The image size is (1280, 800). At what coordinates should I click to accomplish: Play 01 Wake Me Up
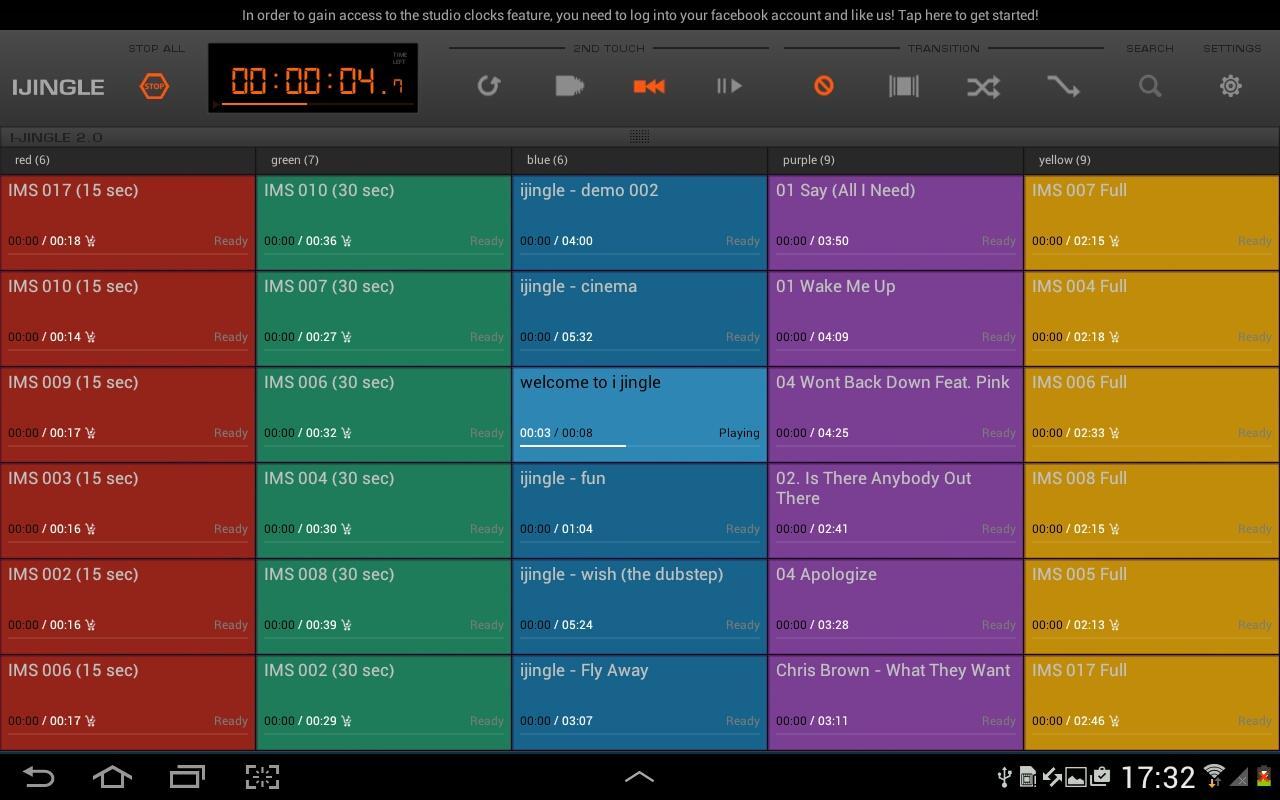click(896, 318)
